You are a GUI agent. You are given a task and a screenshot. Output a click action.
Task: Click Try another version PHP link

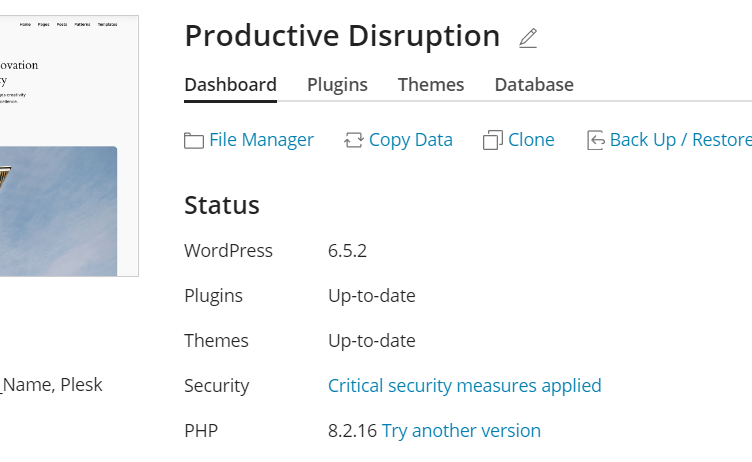tap(461, 431)
